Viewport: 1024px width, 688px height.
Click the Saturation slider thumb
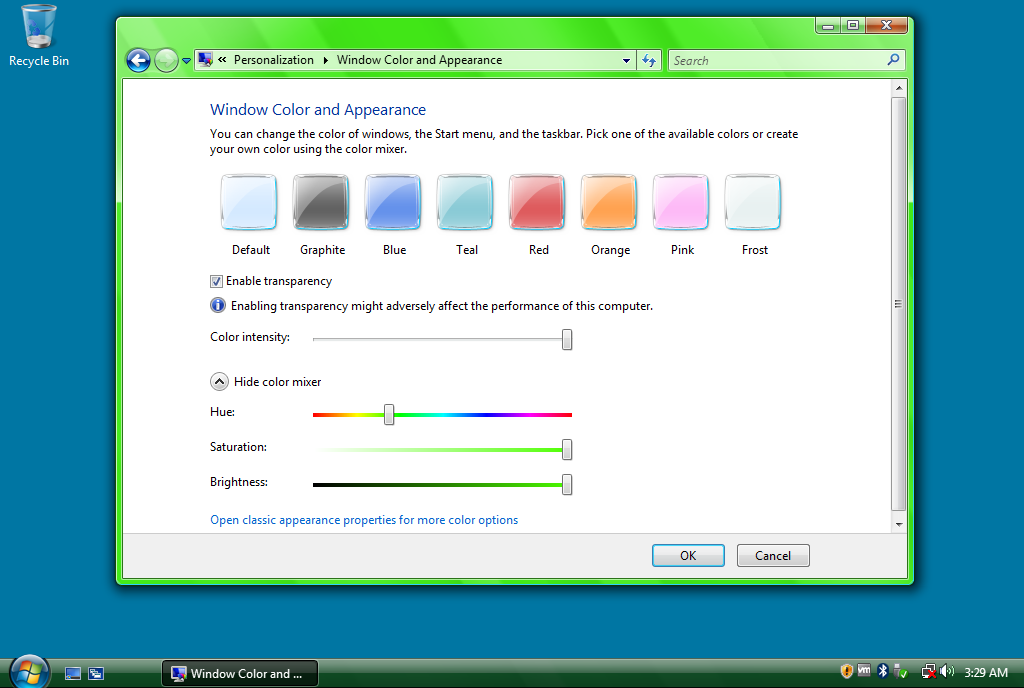point(567,449)
